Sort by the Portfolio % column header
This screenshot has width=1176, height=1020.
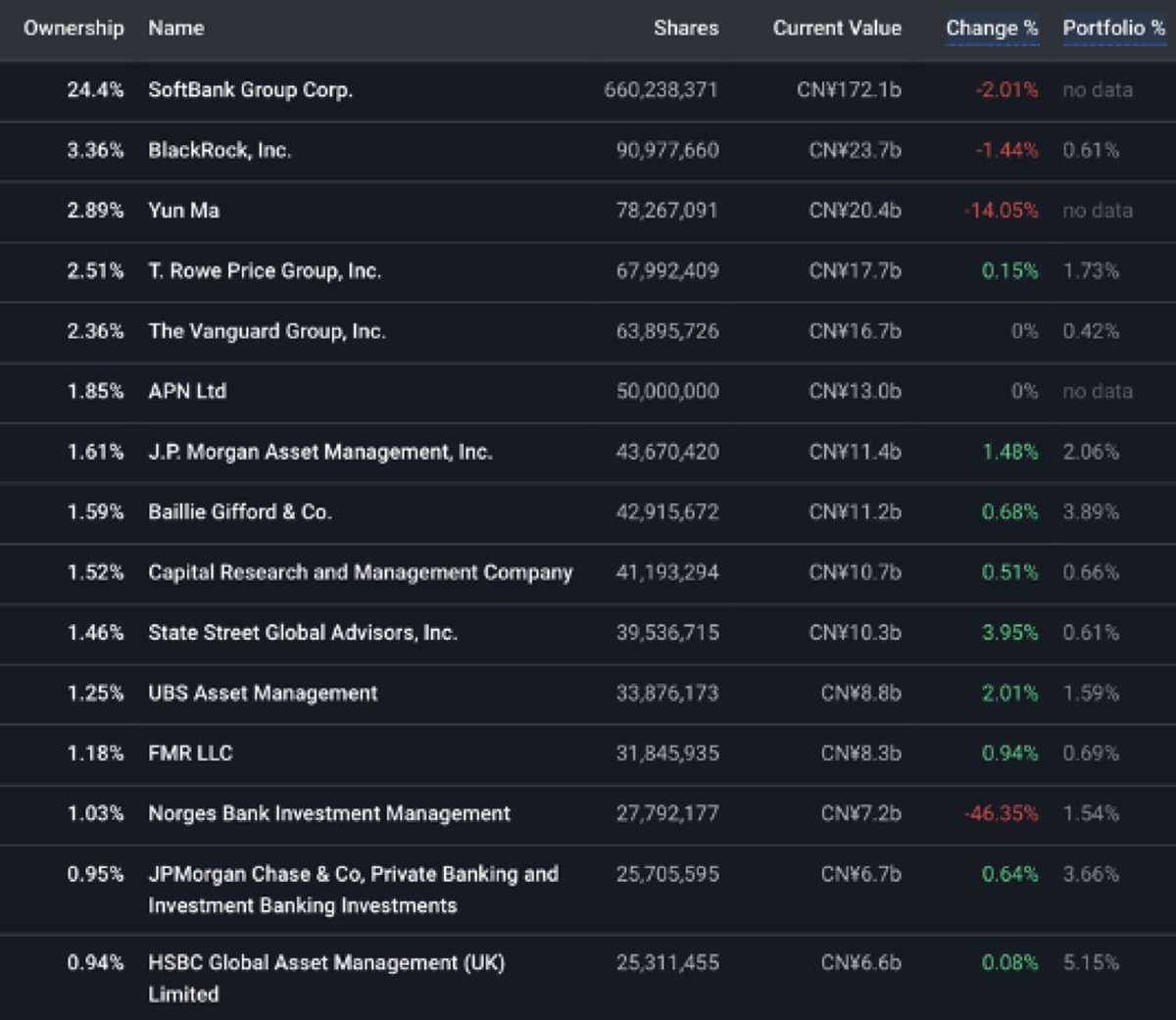(1114, 28)
